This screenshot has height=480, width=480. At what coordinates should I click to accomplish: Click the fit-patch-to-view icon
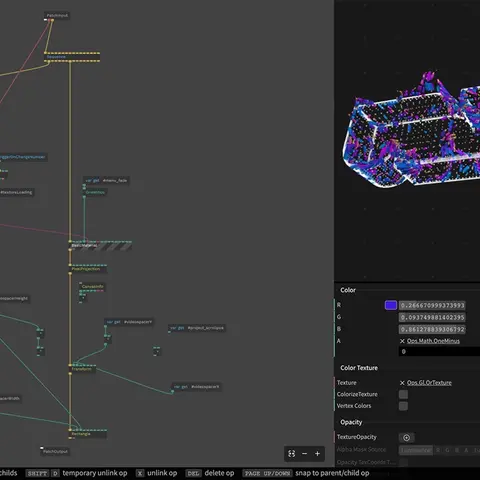pyautogui.click(x=292, y=453)
